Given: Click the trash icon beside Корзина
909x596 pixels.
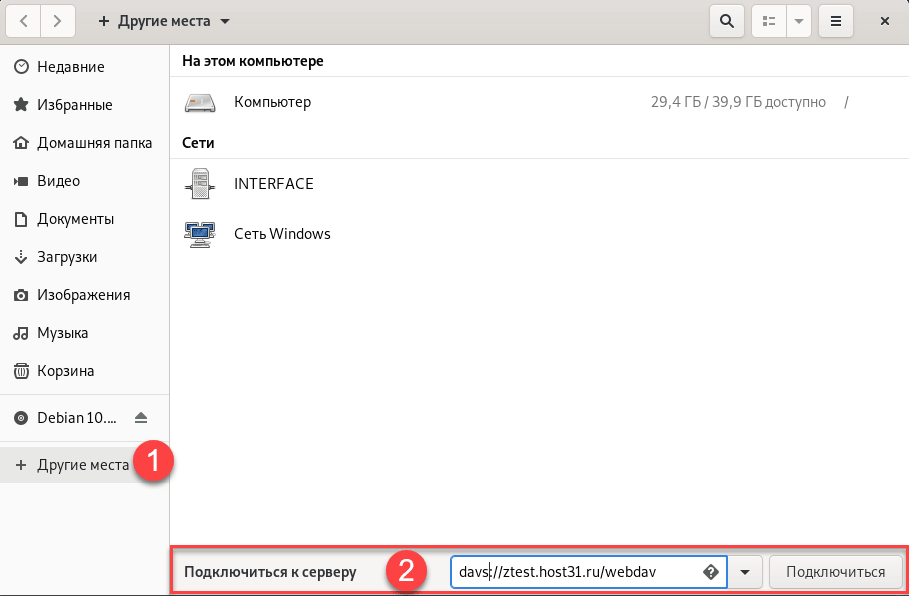Looking at the screenshot, I should tap(21, 371).
